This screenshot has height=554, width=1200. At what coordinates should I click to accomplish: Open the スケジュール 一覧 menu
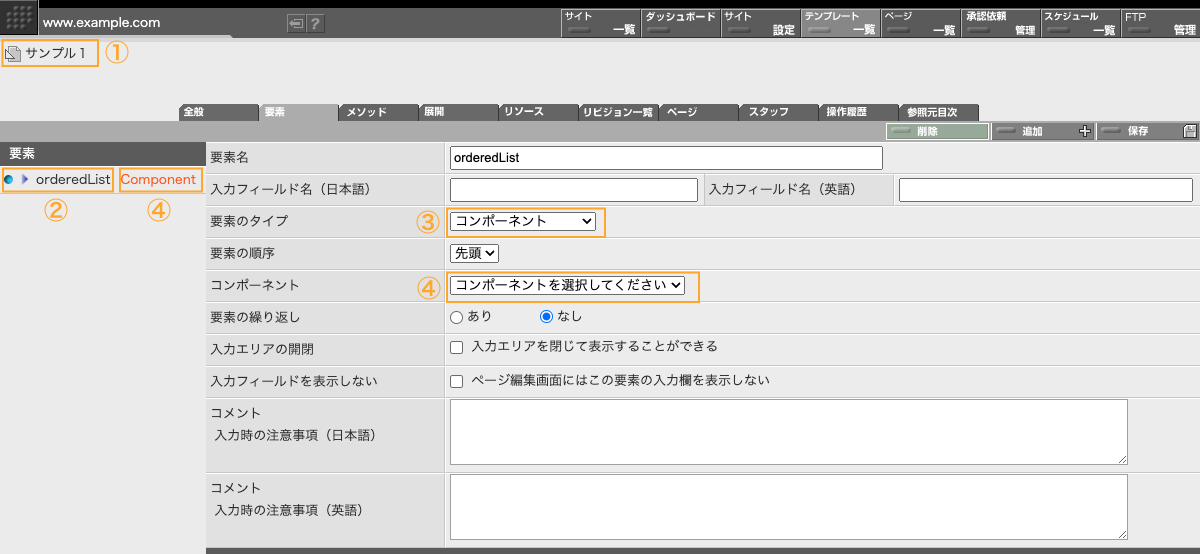click(1080, 23)
